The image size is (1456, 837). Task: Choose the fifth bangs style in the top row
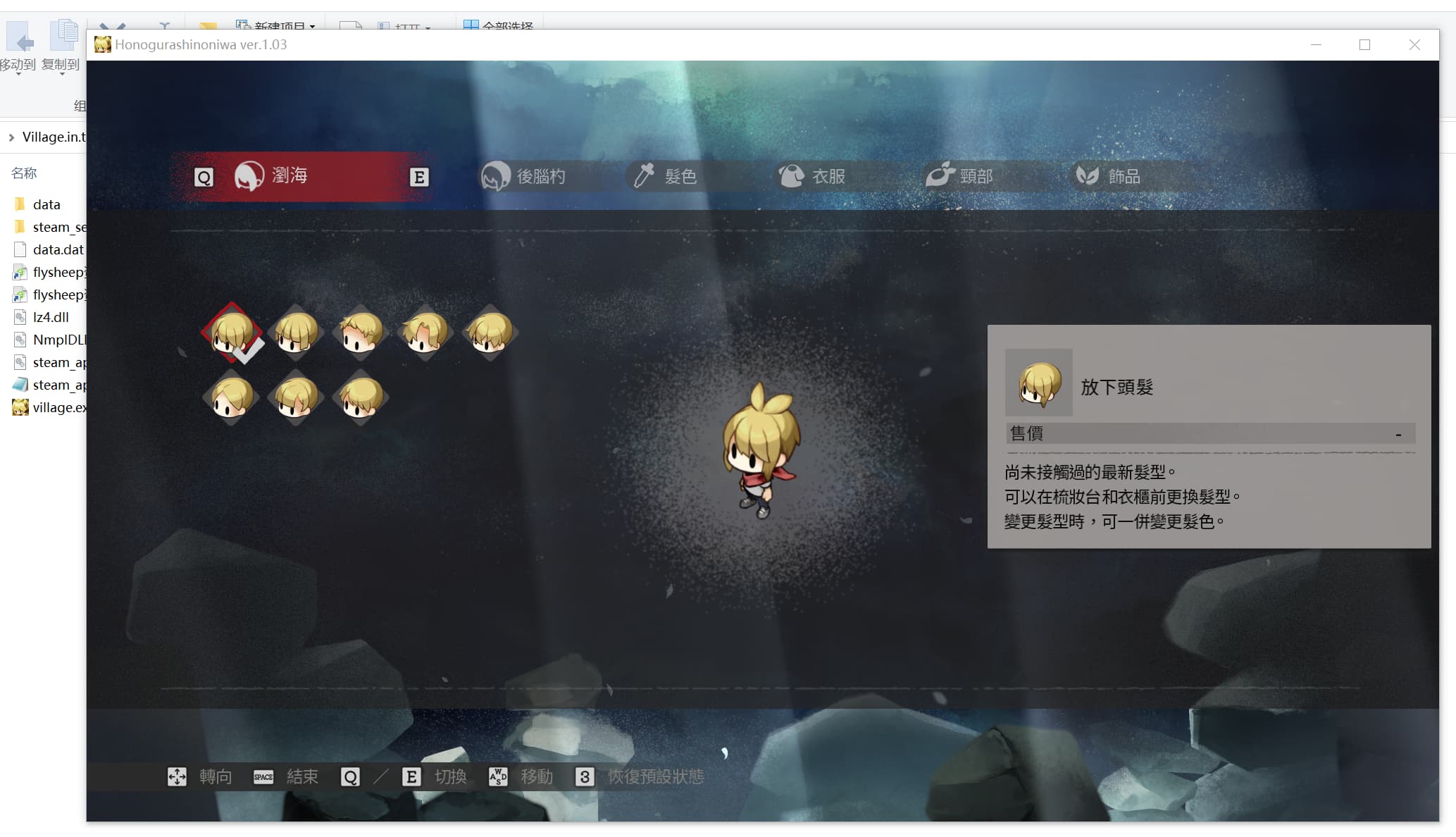click(x=490, y=333)
